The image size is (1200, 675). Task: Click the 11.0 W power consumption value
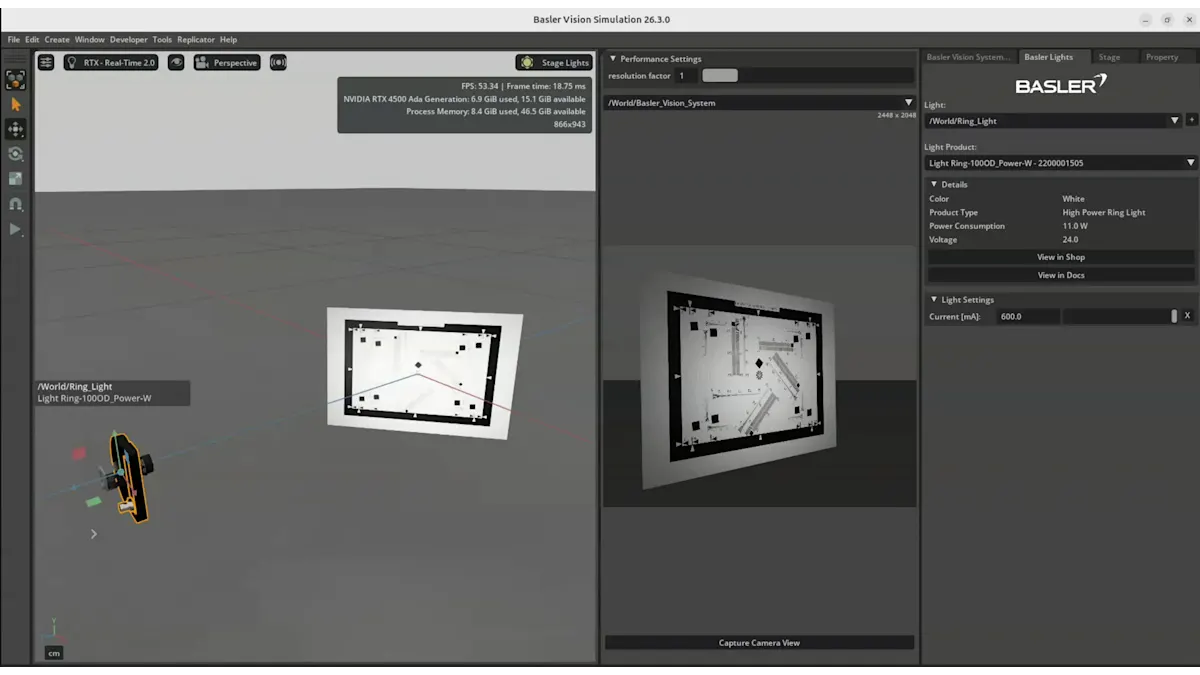1075,226
